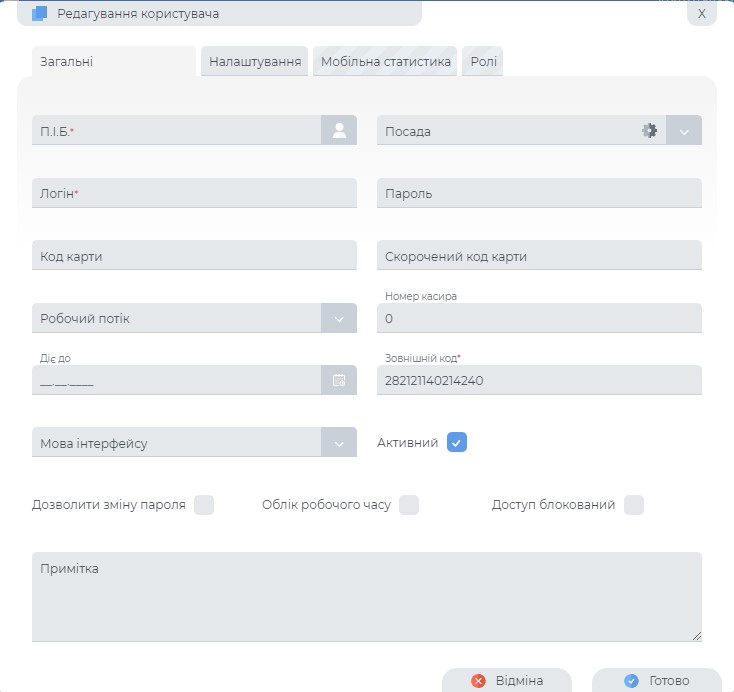The height and width of the screenshot is (692, 734).
Task: Open the Робочий потік dropdown
Action: [x=339, y=318]
